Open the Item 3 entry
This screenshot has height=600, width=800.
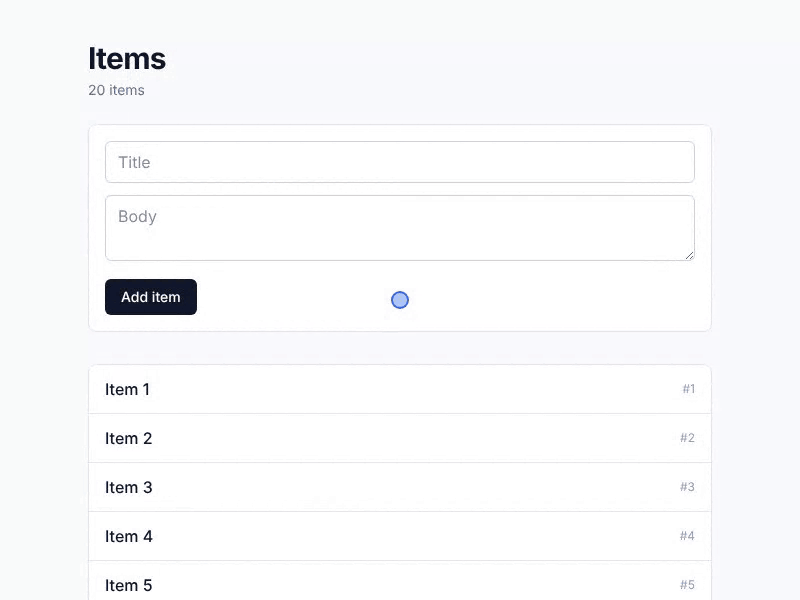[399, 487]
